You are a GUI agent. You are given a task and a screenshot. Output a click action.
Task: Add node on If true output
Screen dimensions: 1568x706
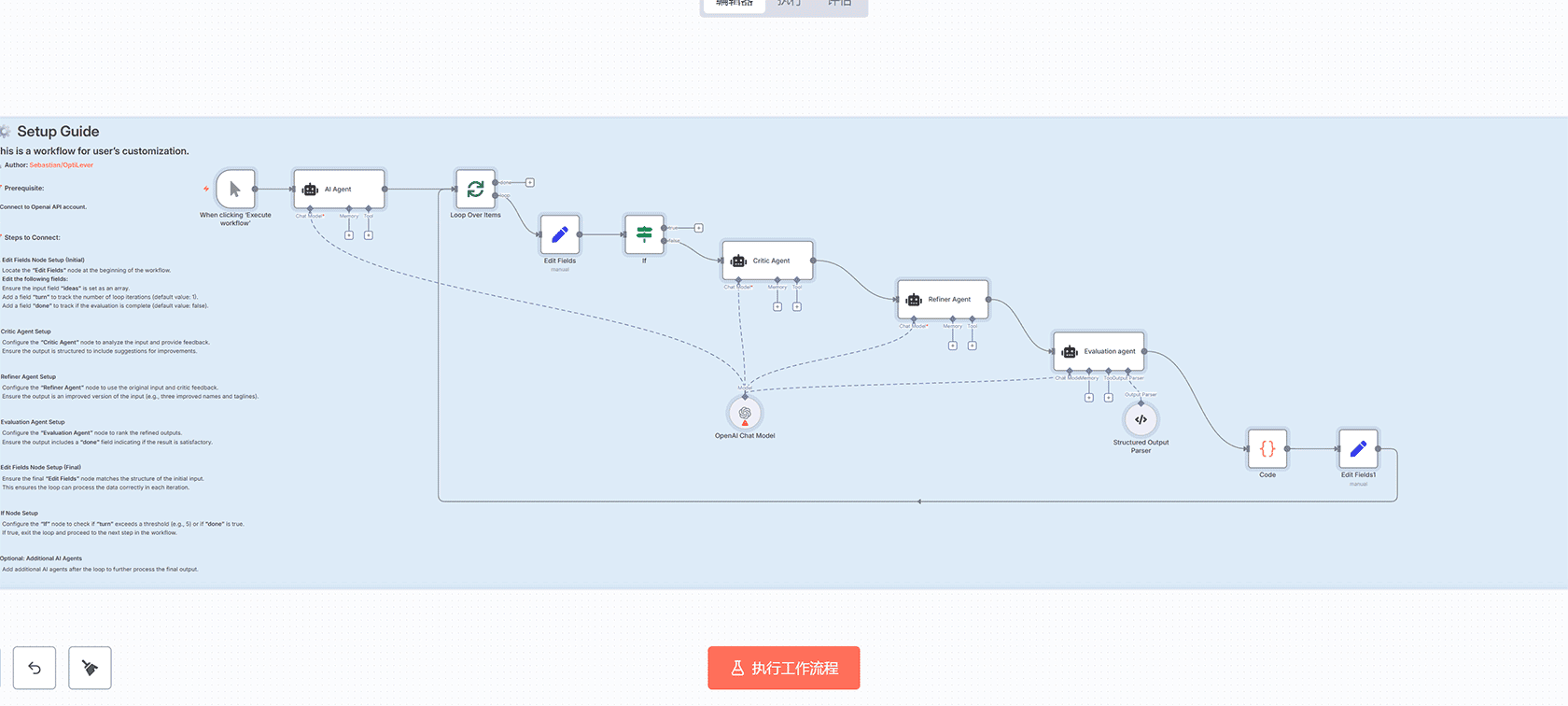pyautogui.click(x=698, y=228)
